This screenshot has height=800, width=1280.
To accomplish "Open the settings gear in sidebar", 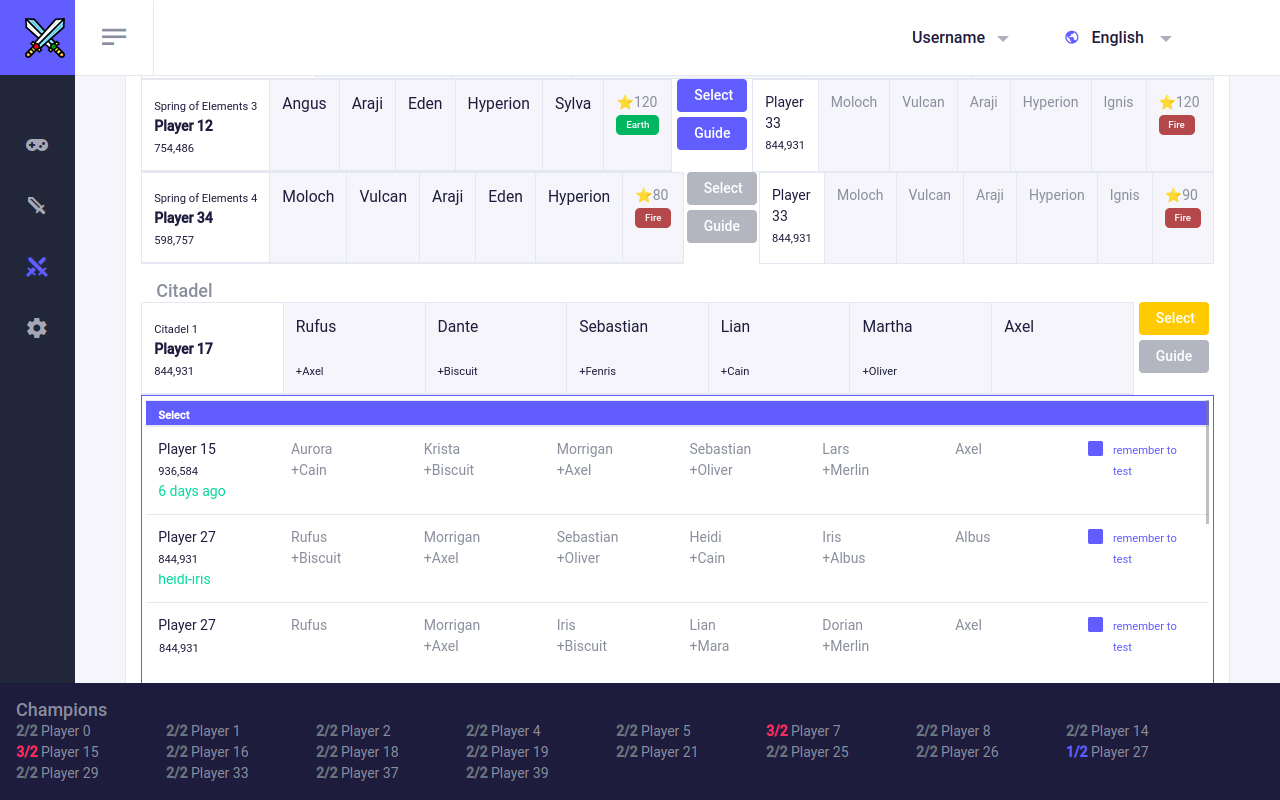I will 37,328.
